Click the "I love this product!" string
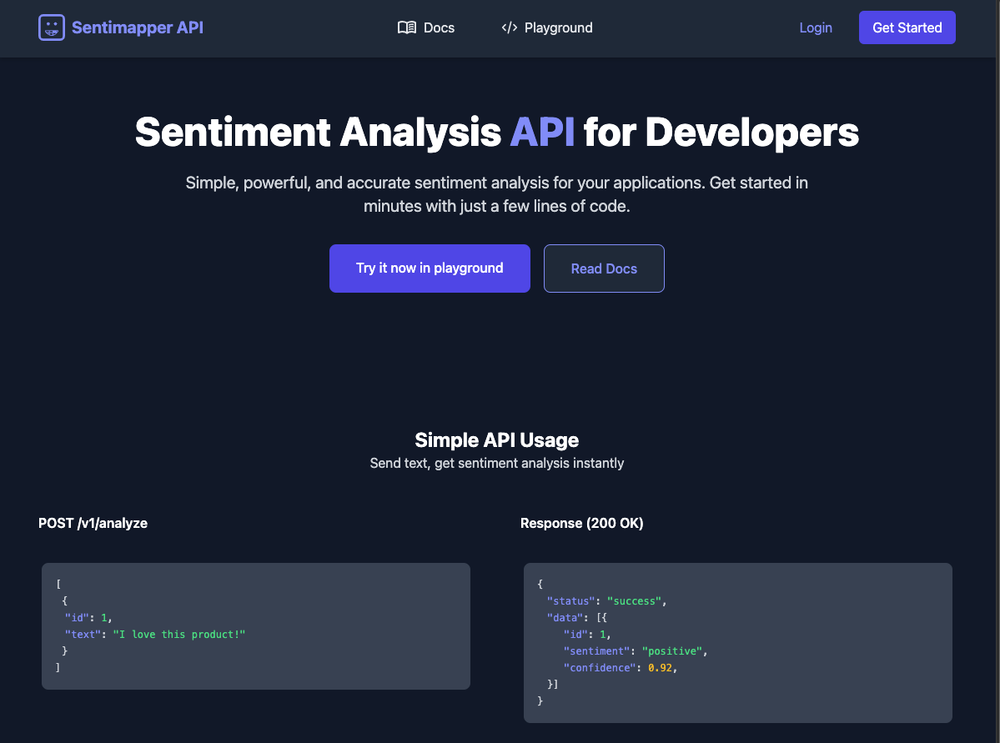 coord(179,635)
